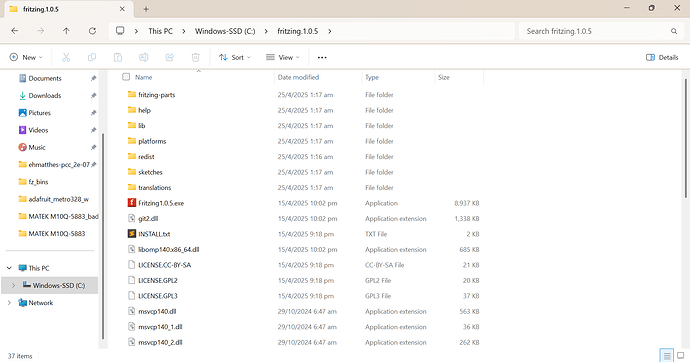This screenshot has height=362, width=690.
Task: Select the Fritzing1.0.5.exe application icon
Action: click(132, 203)
